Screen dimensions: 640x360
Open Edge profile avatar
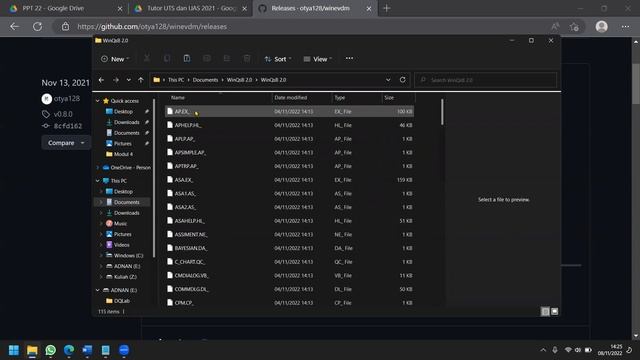[x=602, y=27]
